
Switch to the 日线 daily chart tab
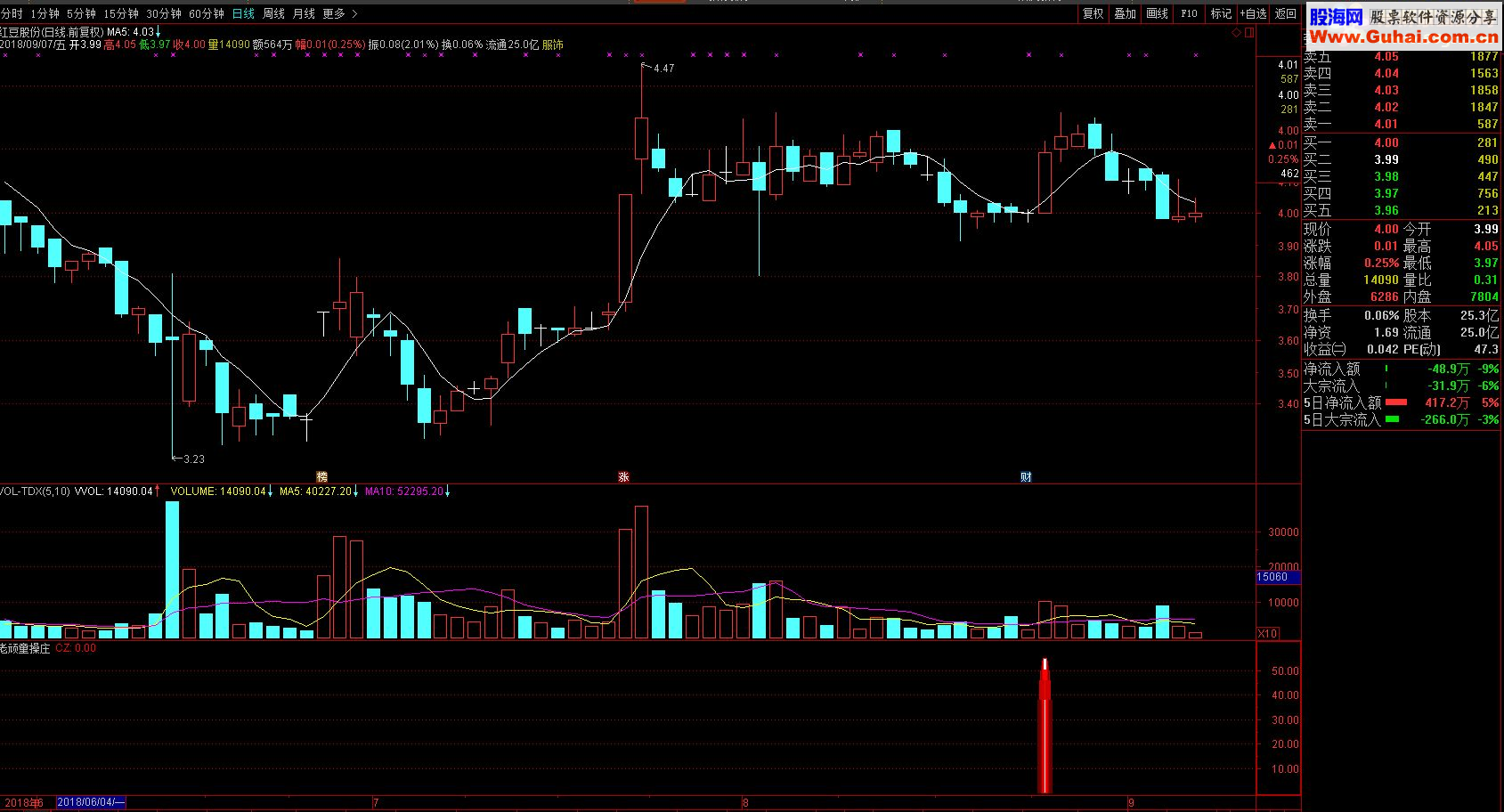click(243, 13)
